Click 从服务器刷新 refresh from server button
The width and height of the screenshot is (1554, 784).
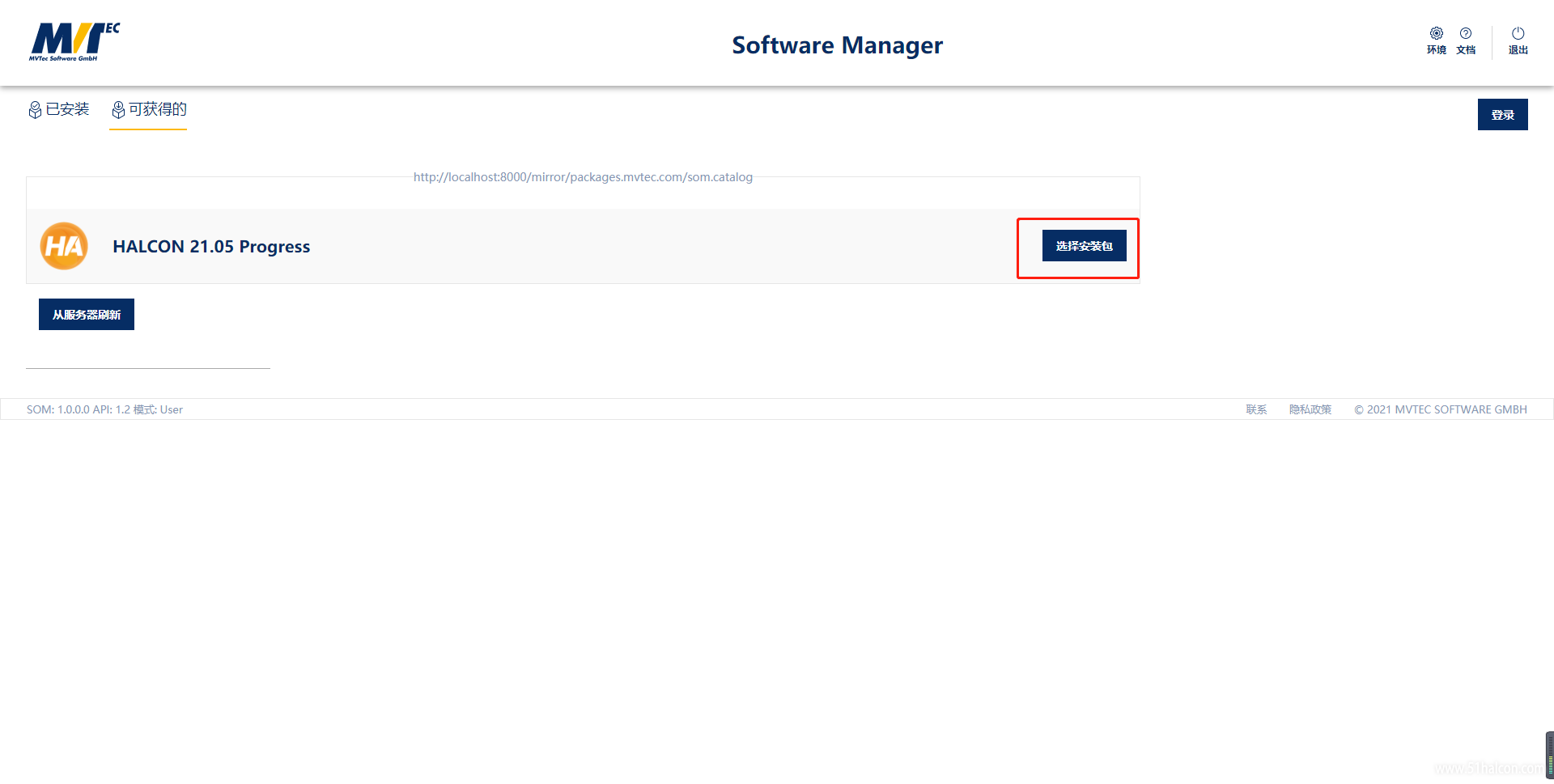pyautogui.click(x=87, y=314)
